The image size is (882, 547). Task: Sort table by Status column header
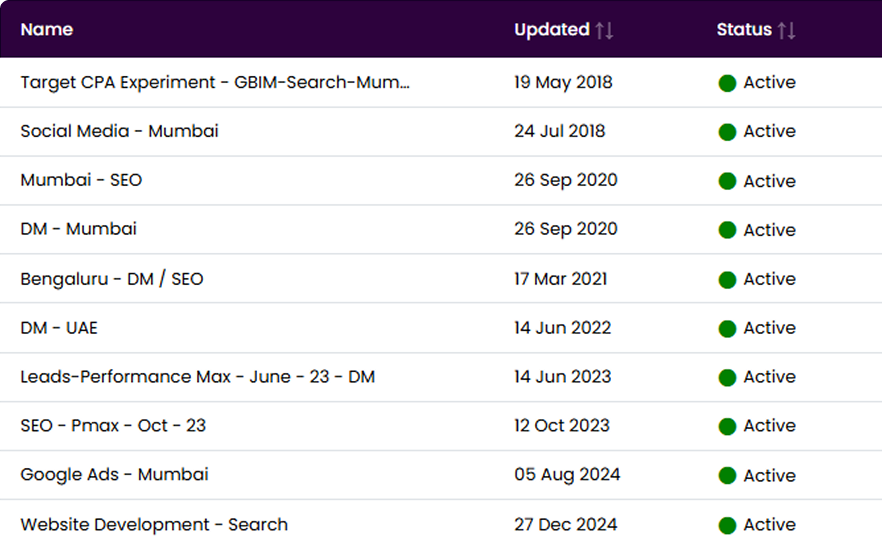click(x=744, y=30)
